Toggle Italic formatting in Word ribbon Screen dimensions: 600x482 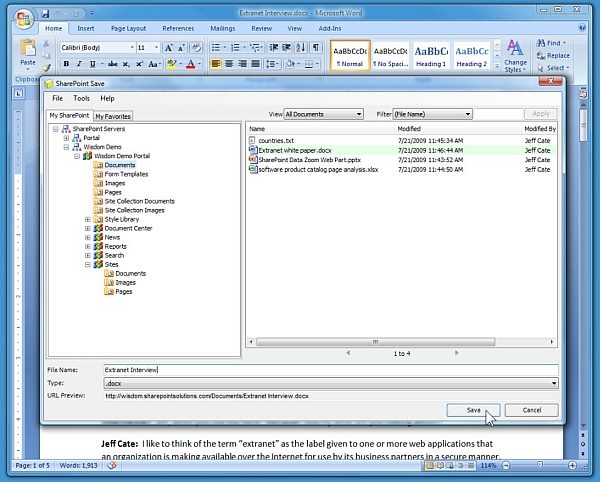pos(79,64)
